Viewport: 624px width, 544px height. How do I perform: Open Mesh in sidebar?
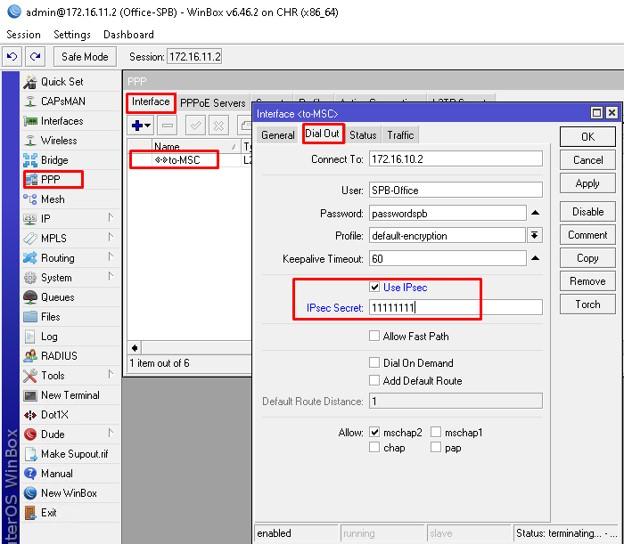(52, 199)
